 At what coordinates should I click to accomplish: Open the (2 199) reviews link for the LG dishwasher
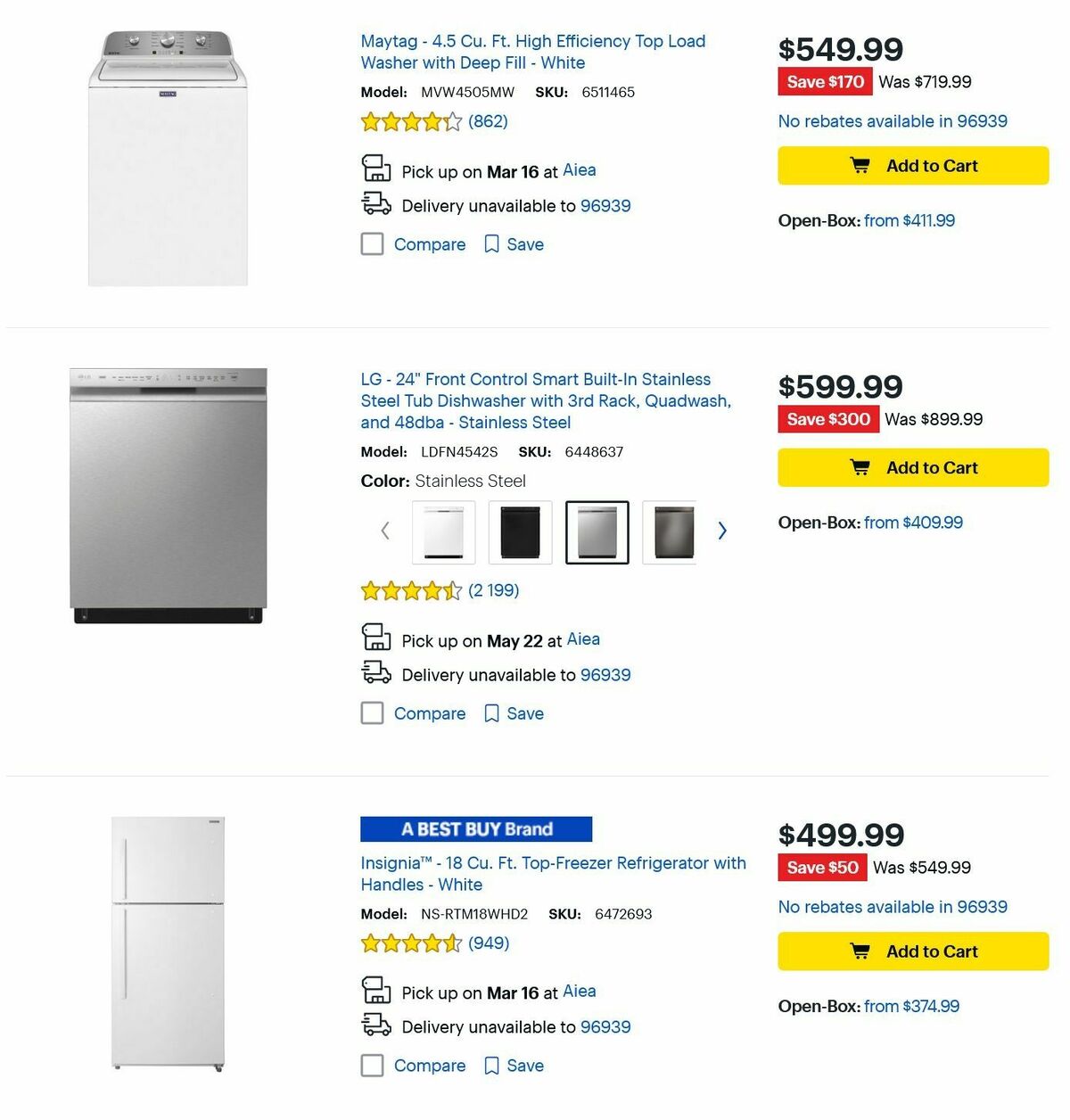click(492, 590)
